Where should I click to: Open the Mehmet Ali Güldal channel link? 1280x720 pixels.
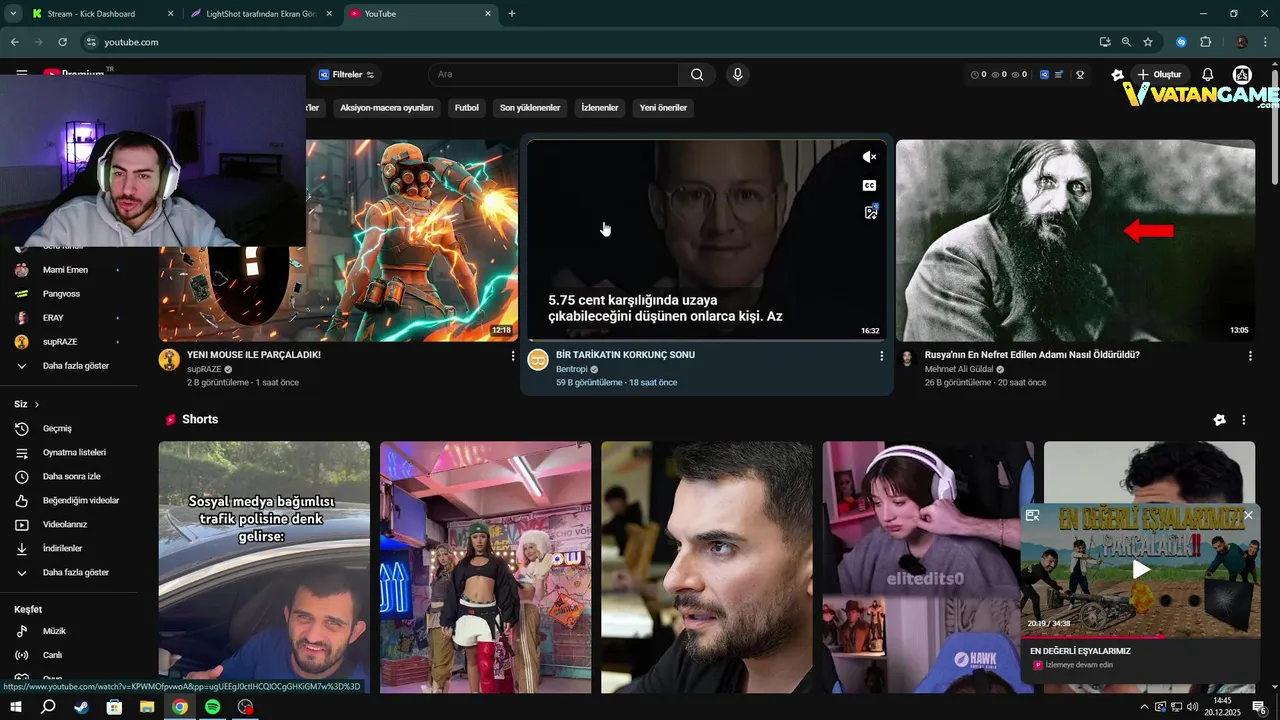(958, 369)
